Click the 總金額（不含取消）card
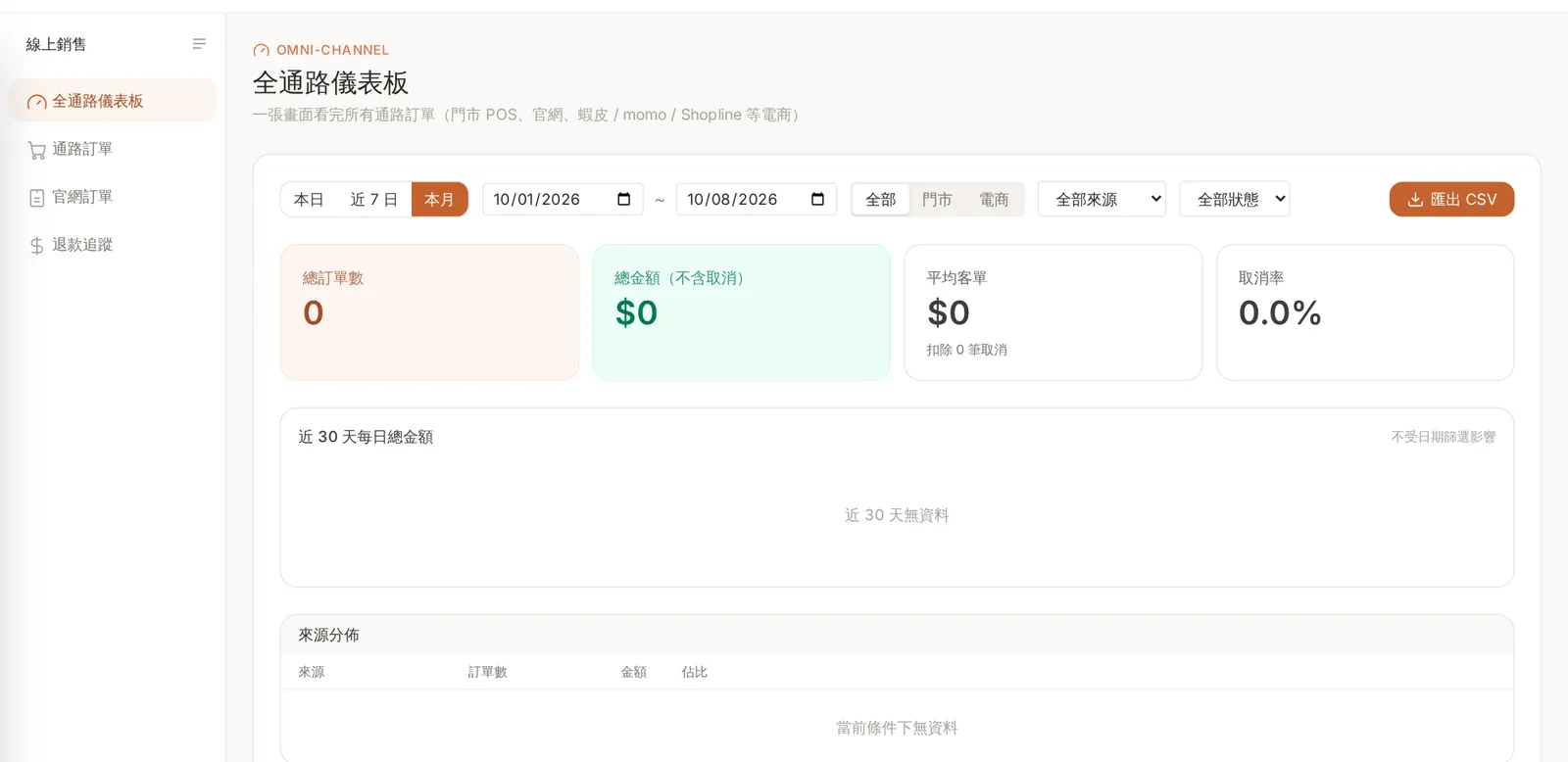Image resolution: width=1568 pixels, height=762 pixels. (x=741, y=312)
